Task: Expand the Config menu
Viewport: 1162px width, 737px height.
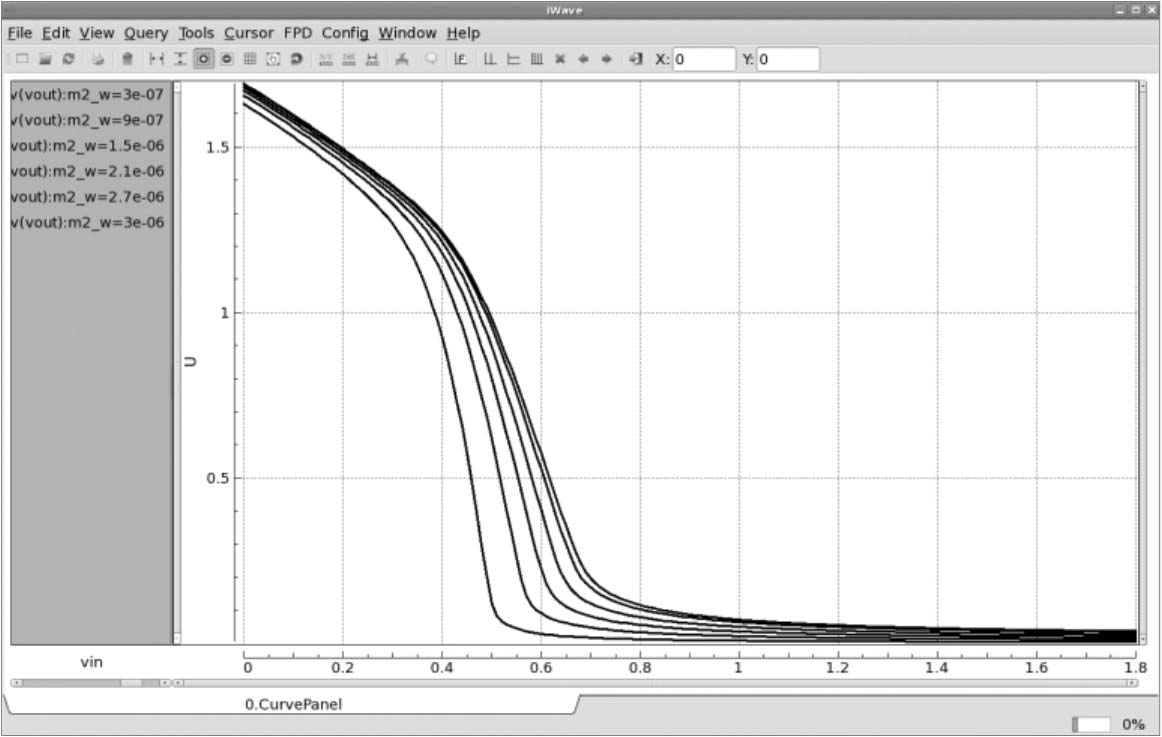Action: tap(345, 33)
